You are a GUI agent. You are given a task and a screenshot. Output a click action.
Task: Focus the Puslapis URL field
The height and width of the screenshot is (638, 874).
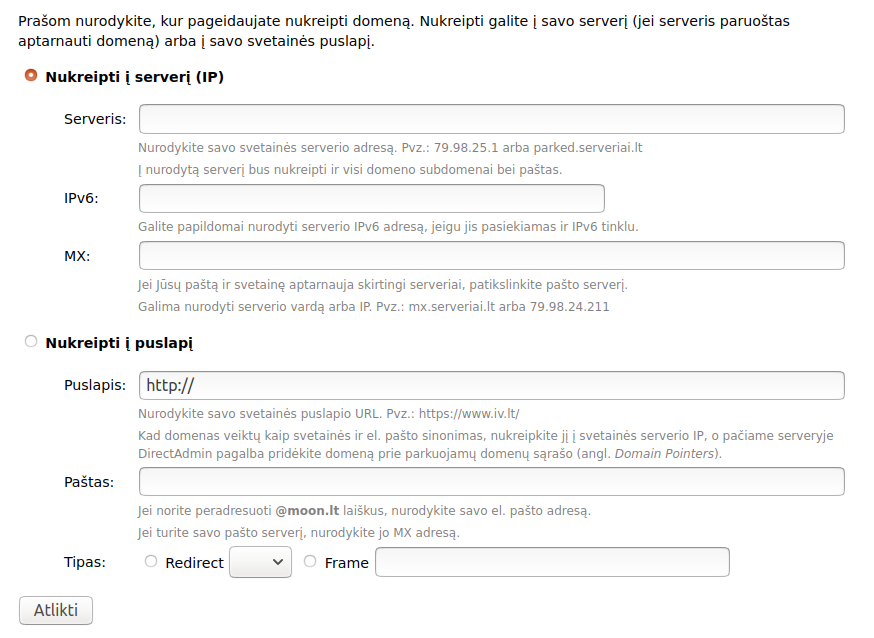(x=491, y=385)
